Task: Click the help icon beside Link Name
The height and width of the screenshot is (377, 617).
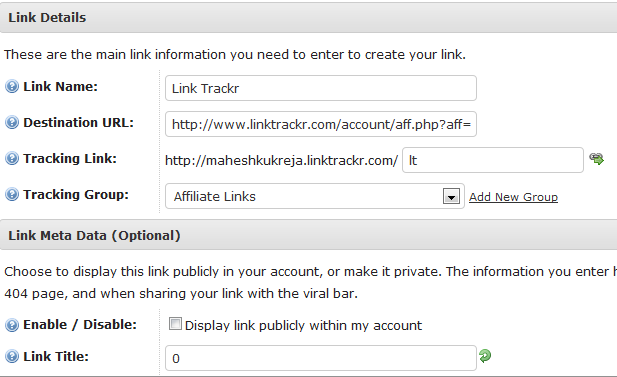Action: click(x=12, y=86)
